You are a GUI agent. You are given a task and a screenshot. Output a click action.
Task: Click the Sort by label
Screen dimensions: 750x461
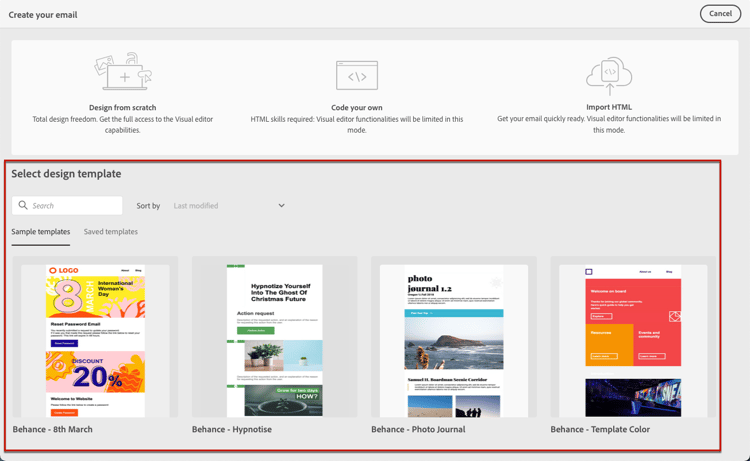click(x=148, y=206)
